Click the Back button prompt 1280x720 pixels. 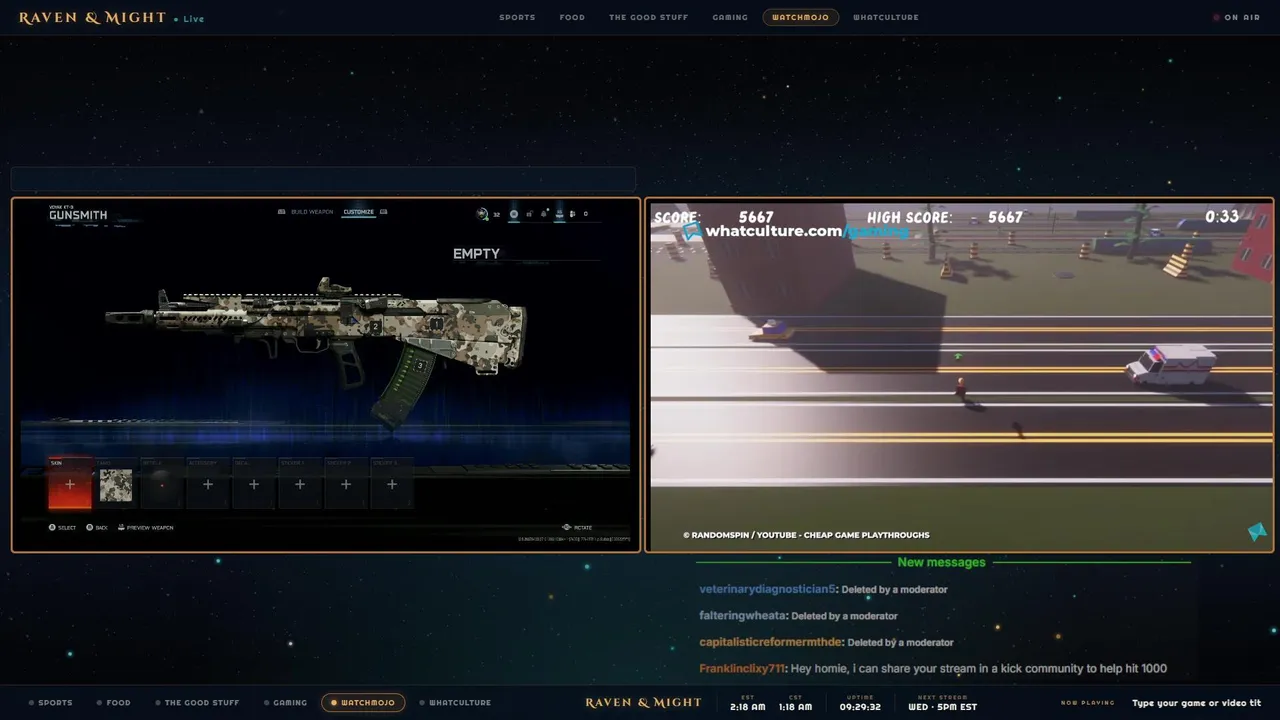(97, 527)
